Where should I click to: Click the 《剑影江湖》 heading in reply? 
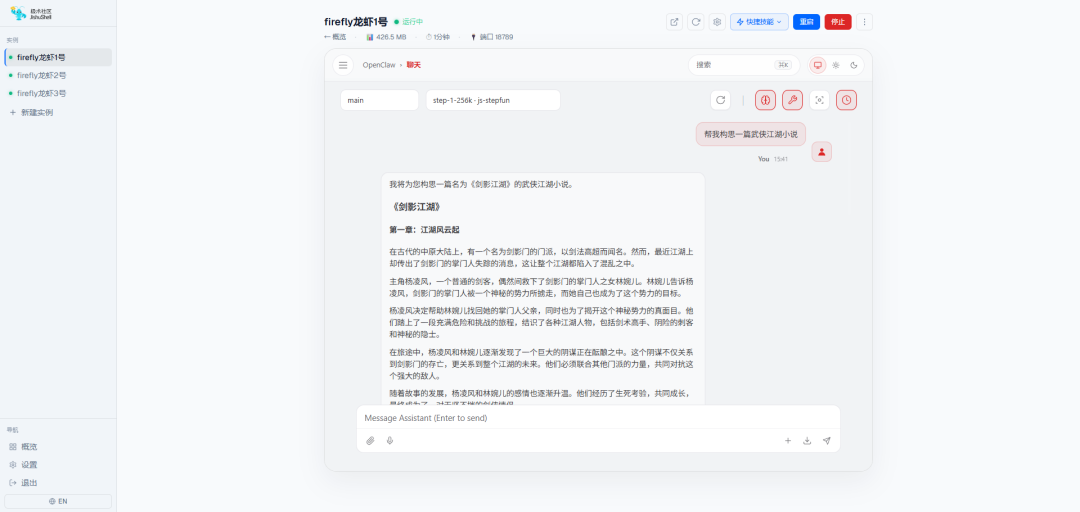click(x=415, y=207)
